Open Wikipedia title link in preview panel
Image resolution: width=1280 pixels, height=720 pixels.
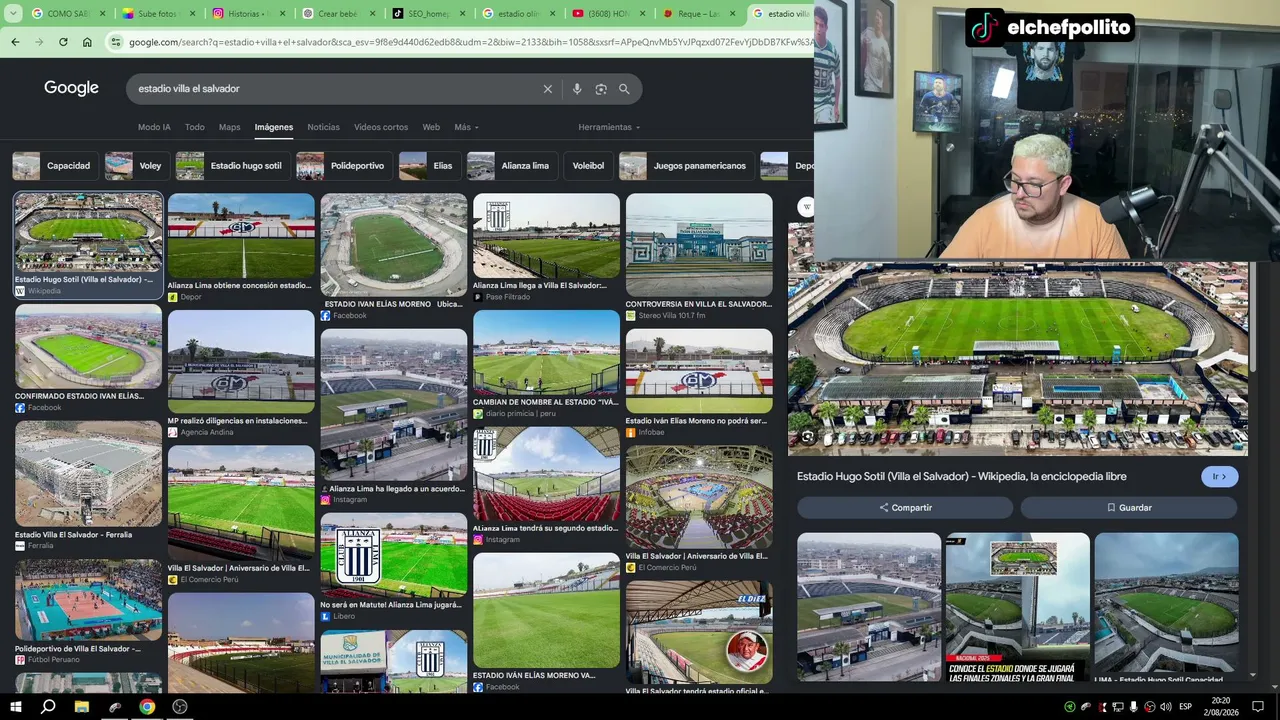click(962, 477)
